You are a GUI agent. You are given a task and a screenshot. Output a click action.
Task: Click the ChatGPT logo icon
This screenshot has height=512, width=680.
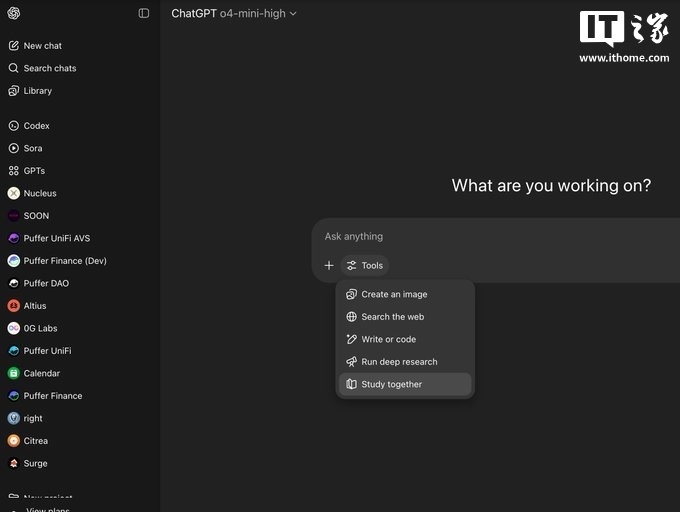click(x=13, y=13)
